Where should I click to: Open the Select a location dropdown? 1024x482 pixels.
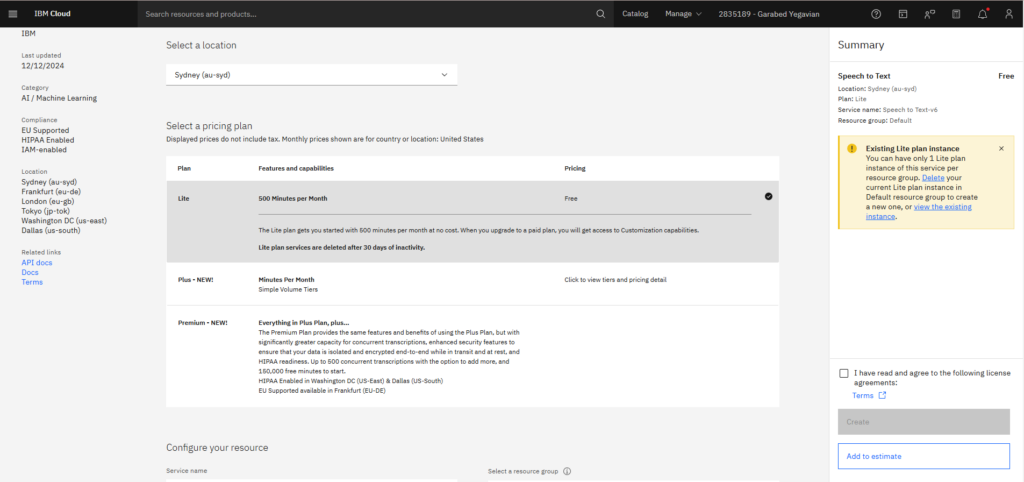point(312,74)
